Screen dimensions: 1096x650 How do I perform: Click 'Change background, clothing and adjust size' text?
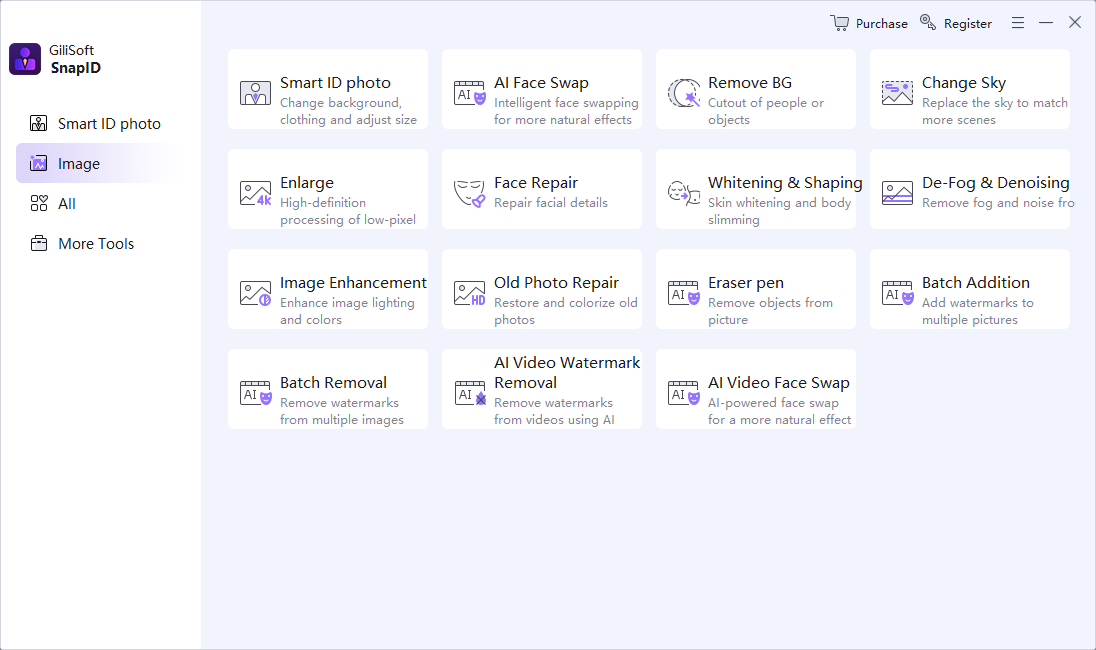pos(348,111)
